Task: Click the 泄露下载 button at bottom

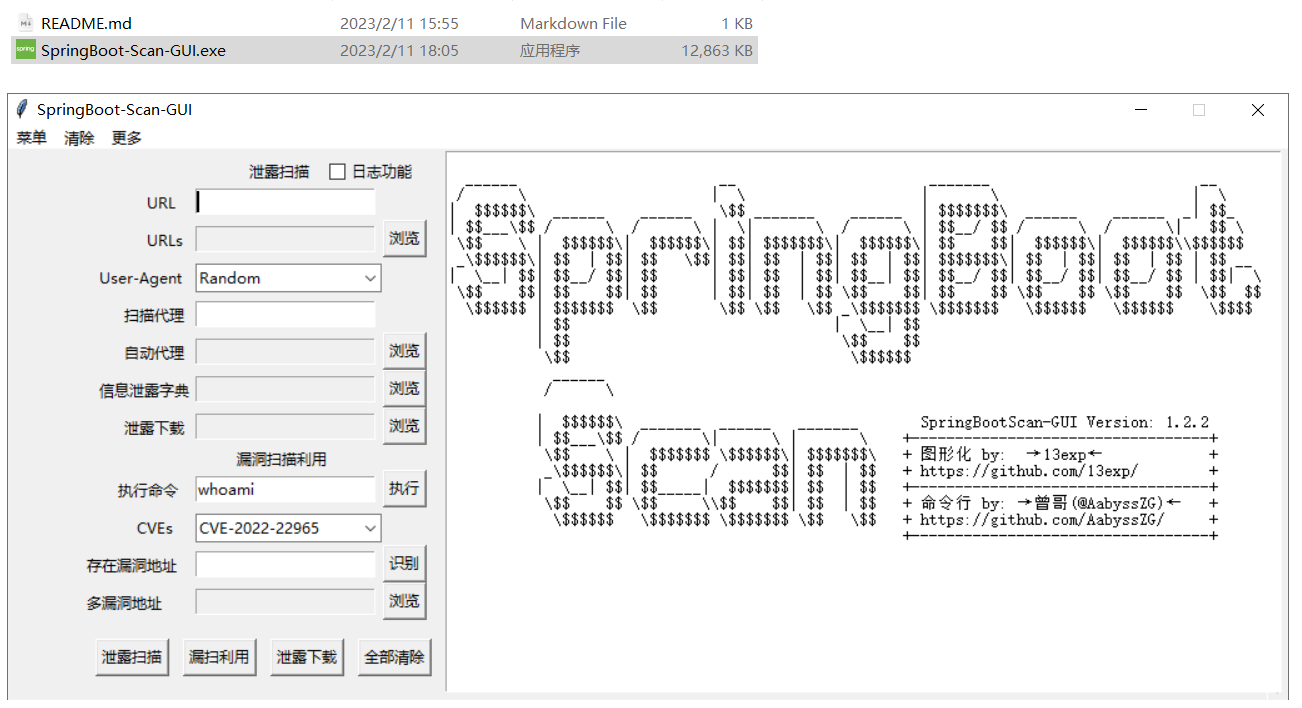Action: click(x=307, y=657)
